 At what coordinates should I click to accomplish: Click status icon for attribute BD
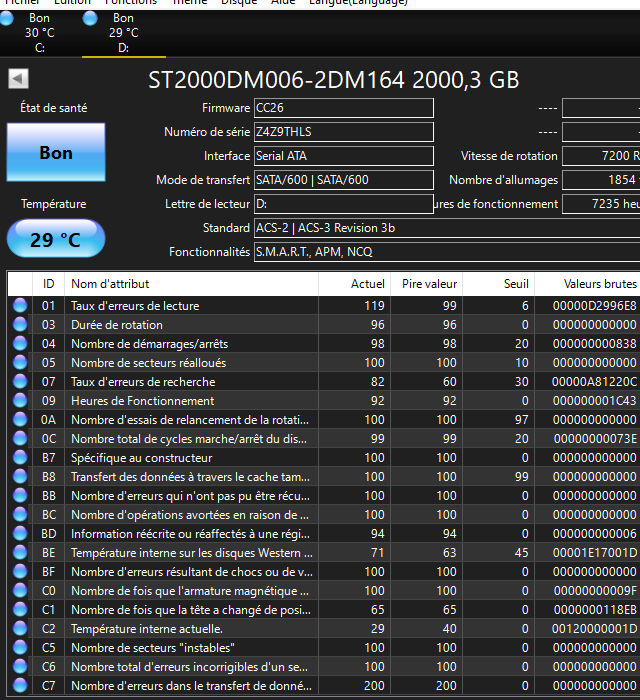(20, 533)
